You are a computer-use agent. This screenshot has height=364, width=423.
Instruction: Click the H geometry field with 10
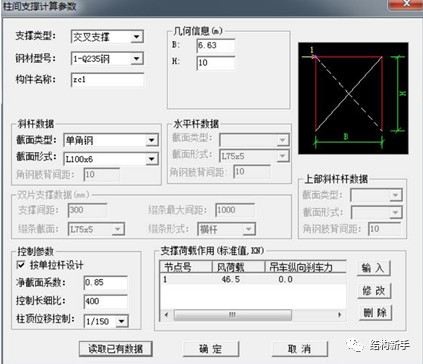pos(216,63)
